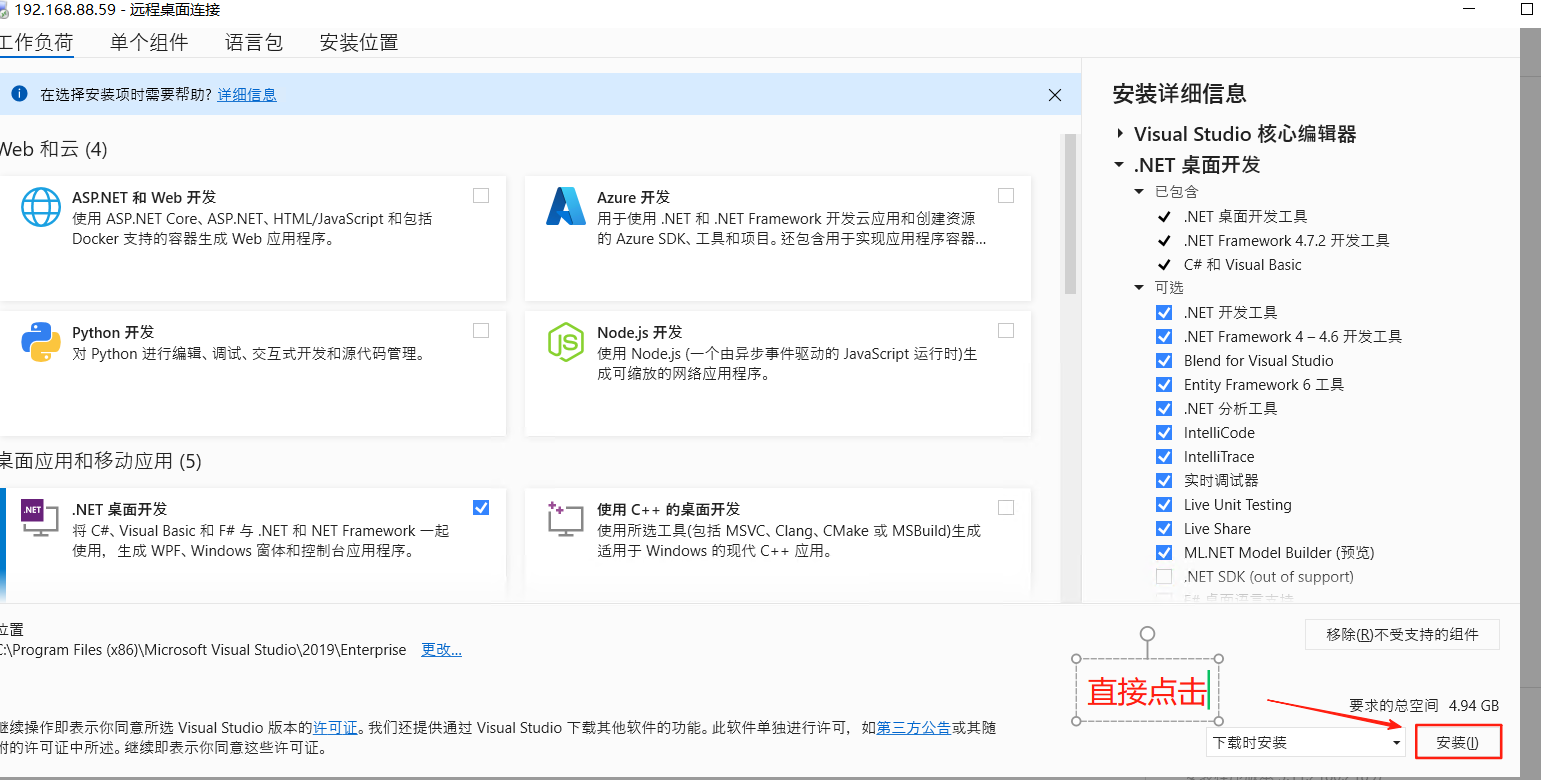Uncheck the .NET 开发工具 optional component

pos(1164,312)
